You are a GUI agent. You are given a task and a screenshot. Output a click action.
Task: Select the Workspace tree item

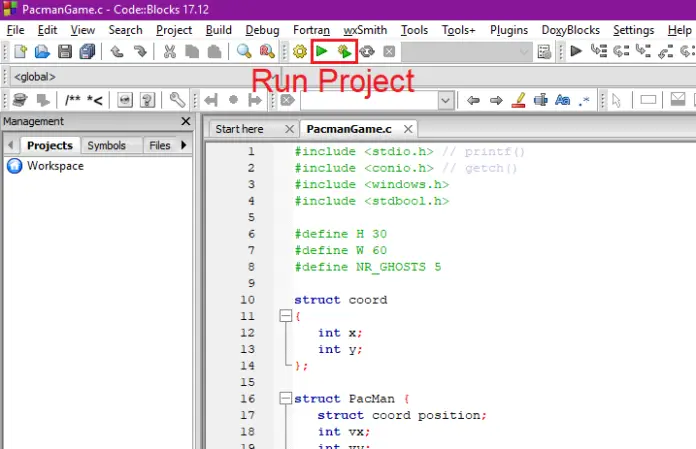click(55, 166)
